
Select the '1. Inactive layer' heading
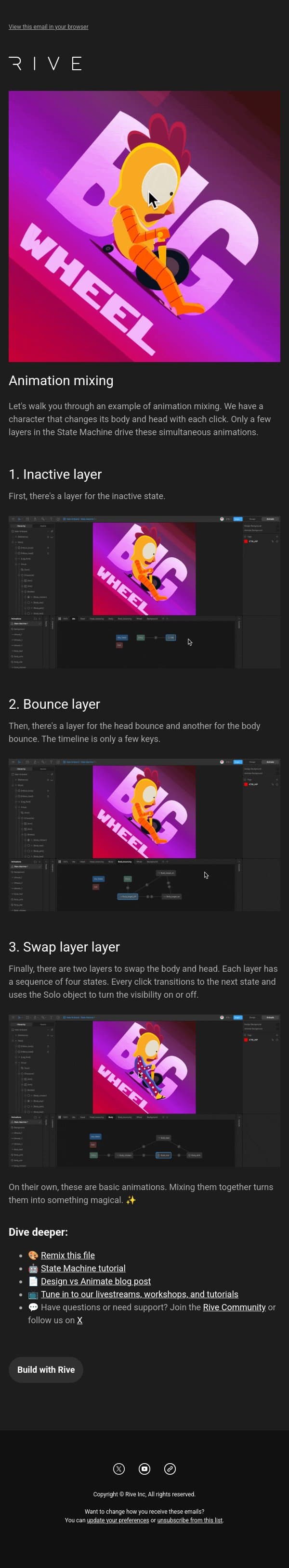tap(55, 474)
